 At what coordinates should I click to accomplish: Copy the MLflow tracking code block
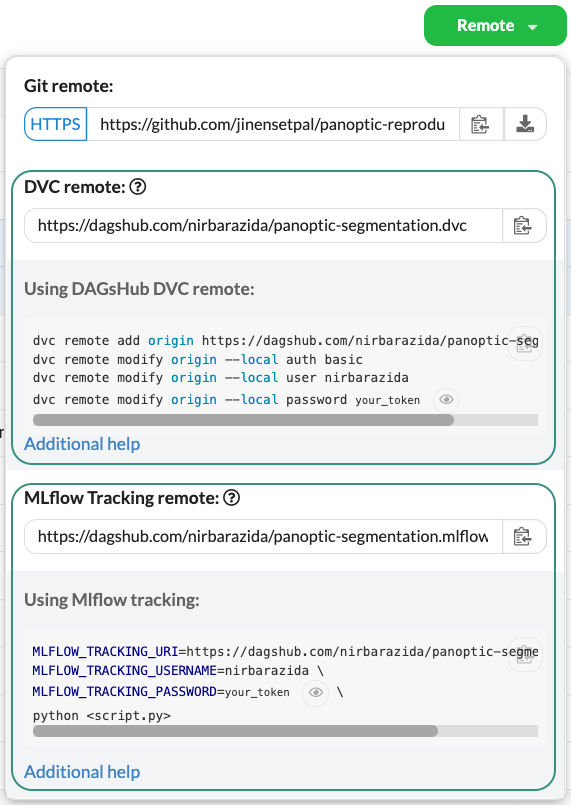click(525, 655)
